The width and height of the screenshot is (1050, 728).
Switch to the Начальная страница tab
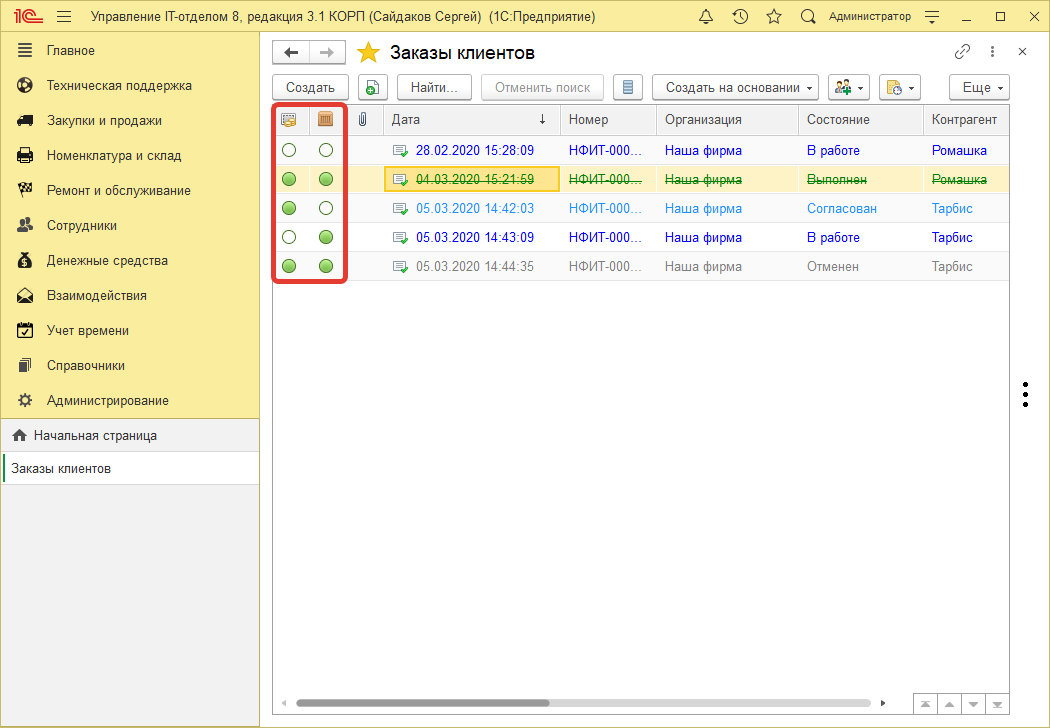pyautogui.click(x=95, y=436)
